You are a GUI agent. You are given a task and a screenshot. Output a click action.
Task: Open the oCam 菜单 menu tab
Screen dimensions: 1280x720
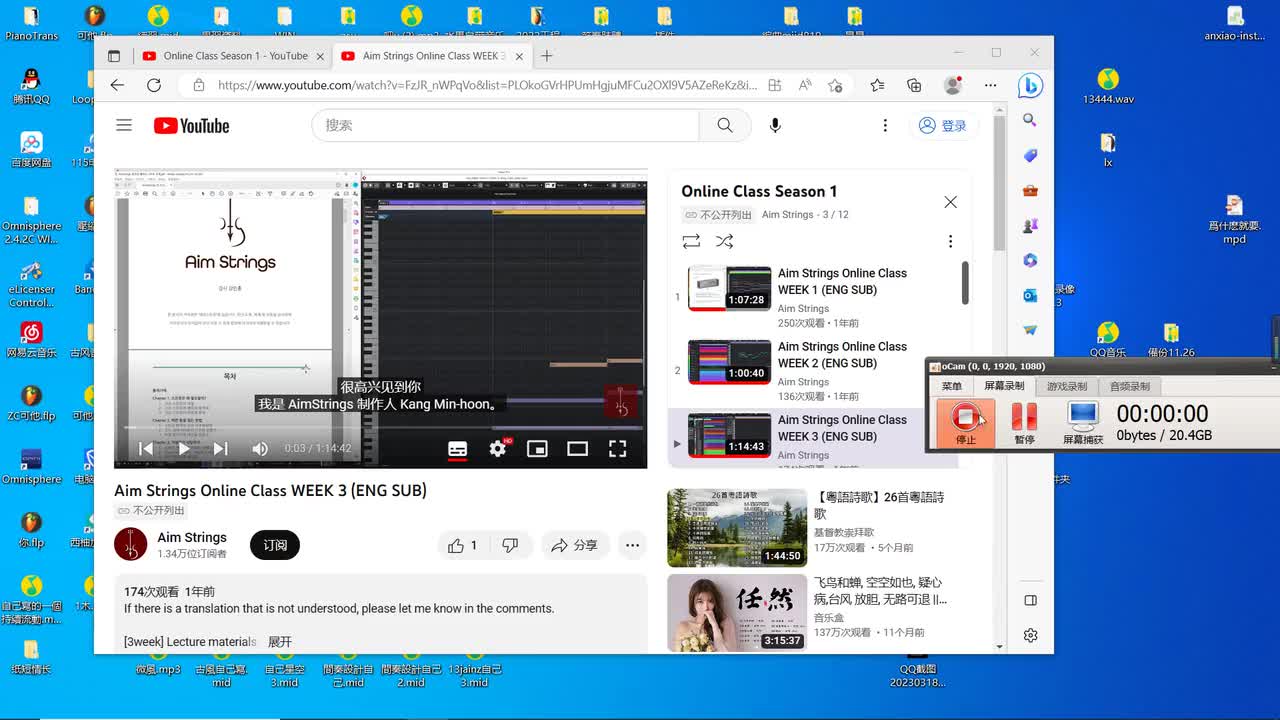[951, 386]
